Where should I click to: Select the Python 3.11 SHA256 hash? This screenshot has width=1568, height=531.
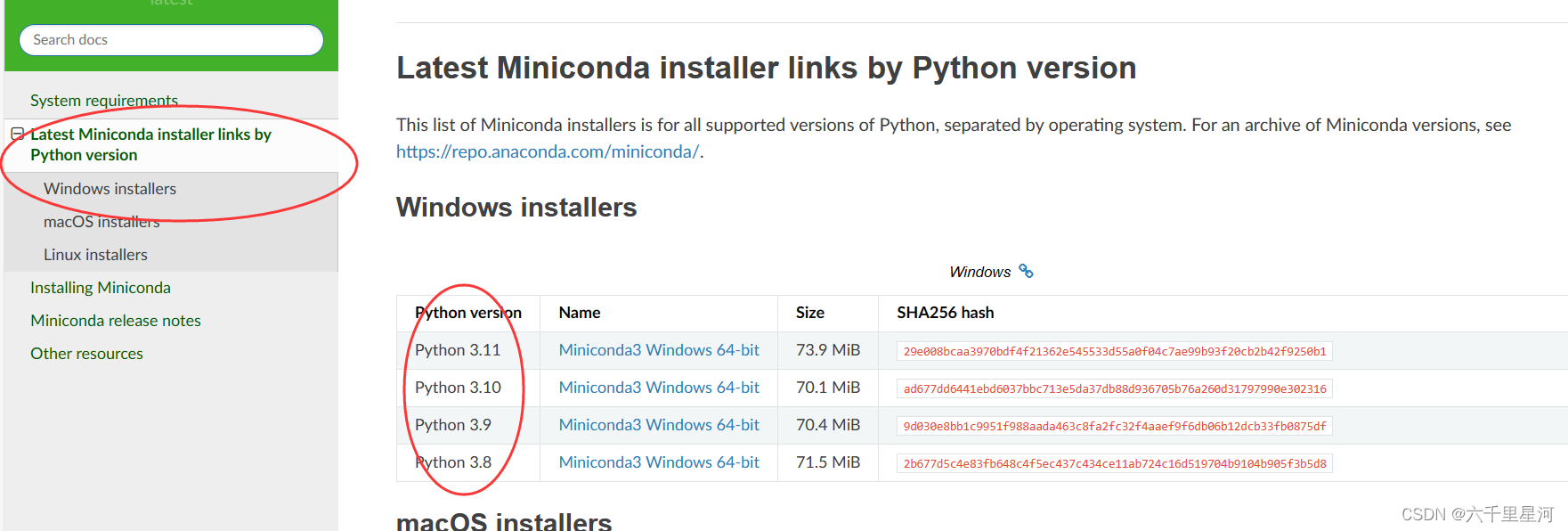[1115, 352]
